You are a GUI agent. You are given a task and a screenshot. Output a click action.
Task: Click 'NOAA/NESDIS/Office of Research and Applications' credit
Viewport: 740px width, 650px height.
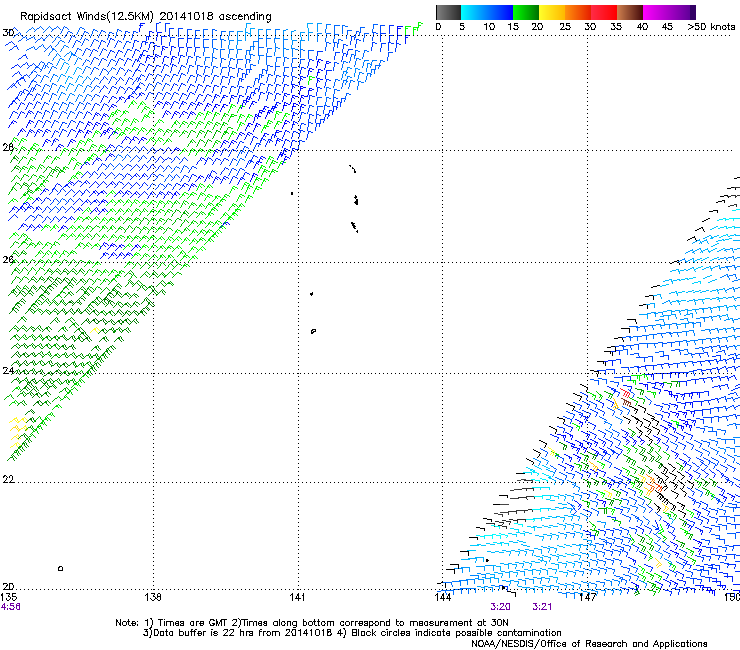589,644
